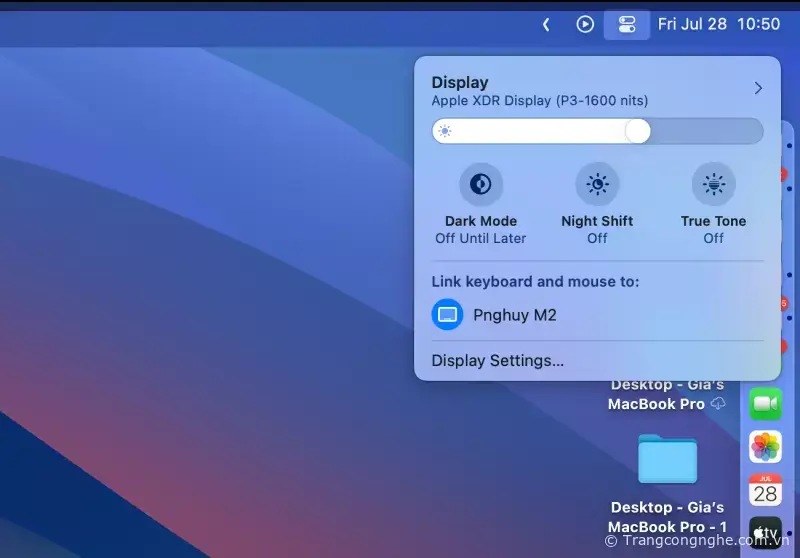Expand hidden menu bar items with left chevron
The height and width of the screenshot is (558, 800).
pos(546,24)
